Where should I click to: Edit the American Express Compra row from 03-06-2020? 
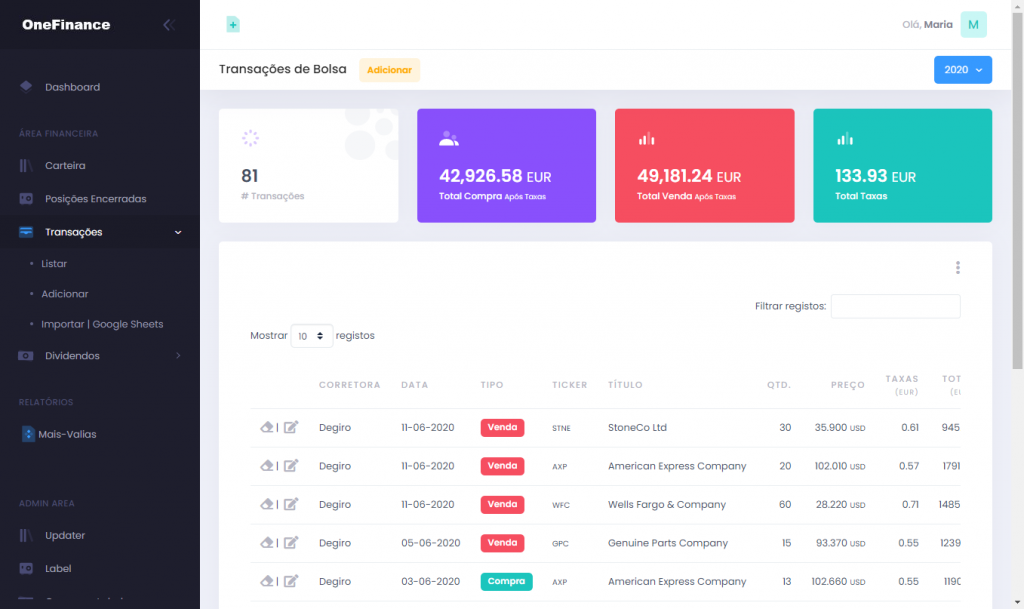tap(291, 582)
